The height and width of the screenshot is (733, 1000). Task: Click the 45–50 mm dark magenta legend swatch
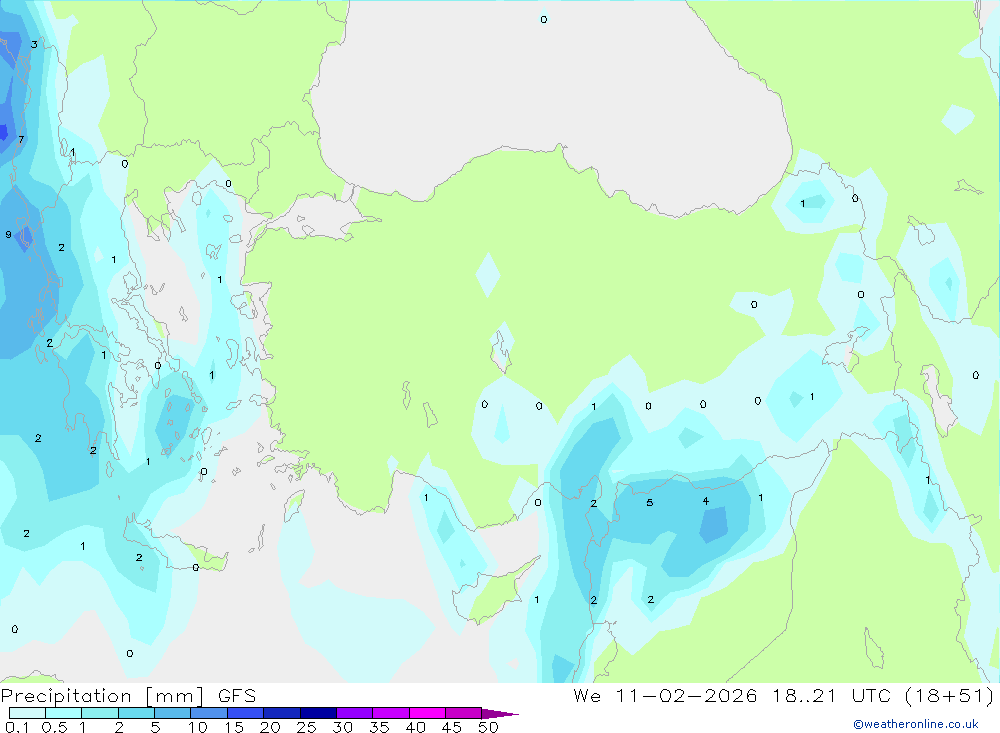[464, 713]
